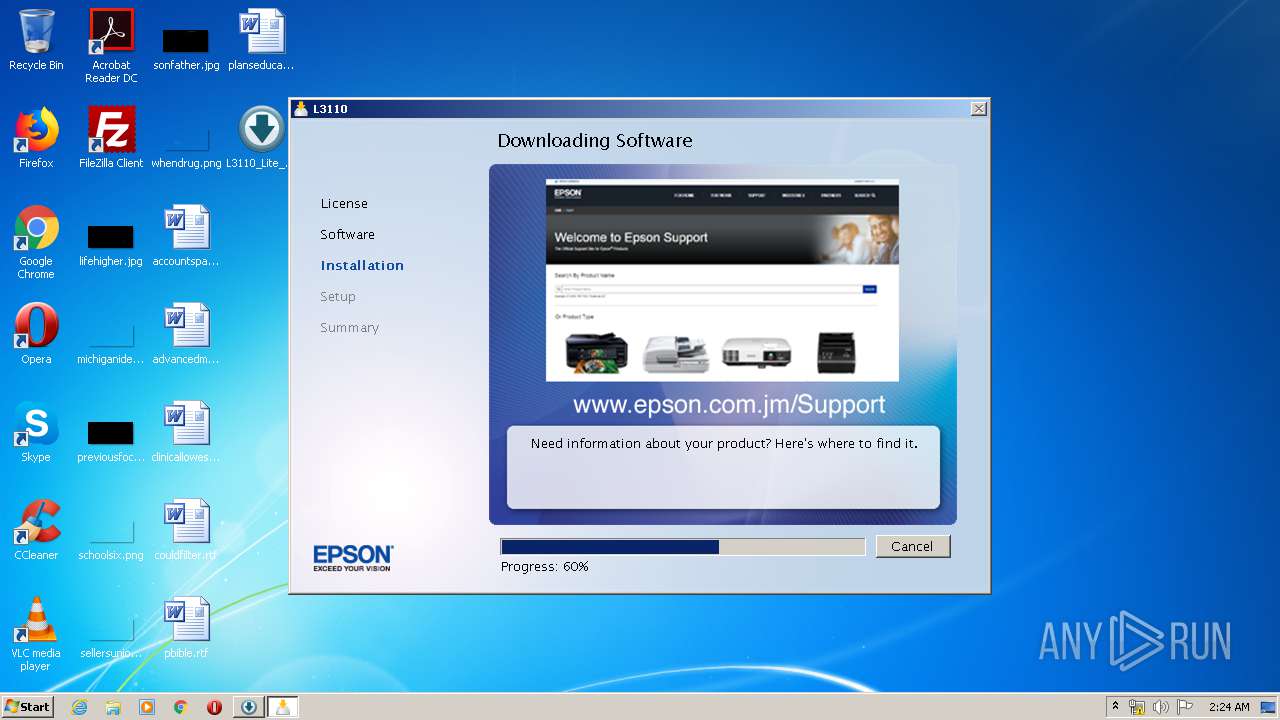The width and height of the screenshot is (1280, 720).
Task: Open schoolsix.png desktop file
Action: click(111, 539)
